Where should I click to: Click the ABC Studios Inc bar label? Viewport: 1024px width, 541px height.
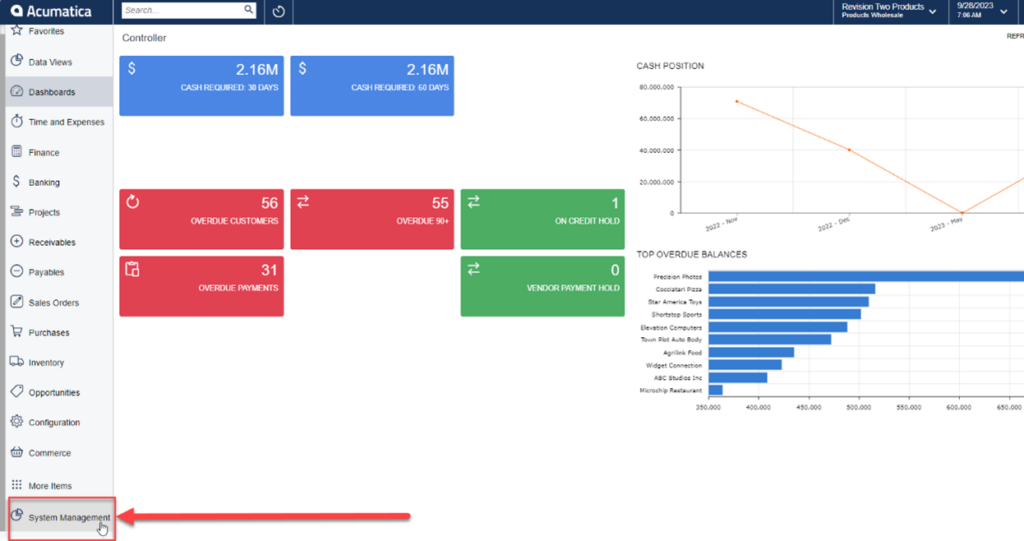click(x=678, y=378)
